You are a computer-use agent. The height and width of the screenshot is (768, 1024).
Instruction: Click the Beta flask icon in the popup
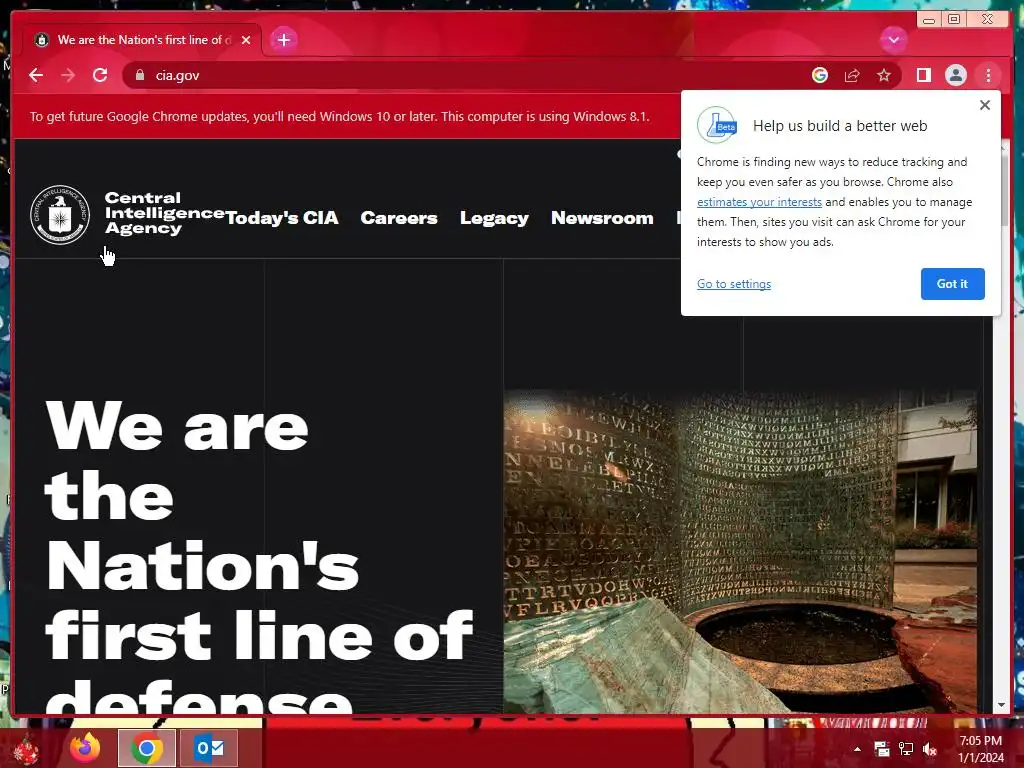(717, 125)
